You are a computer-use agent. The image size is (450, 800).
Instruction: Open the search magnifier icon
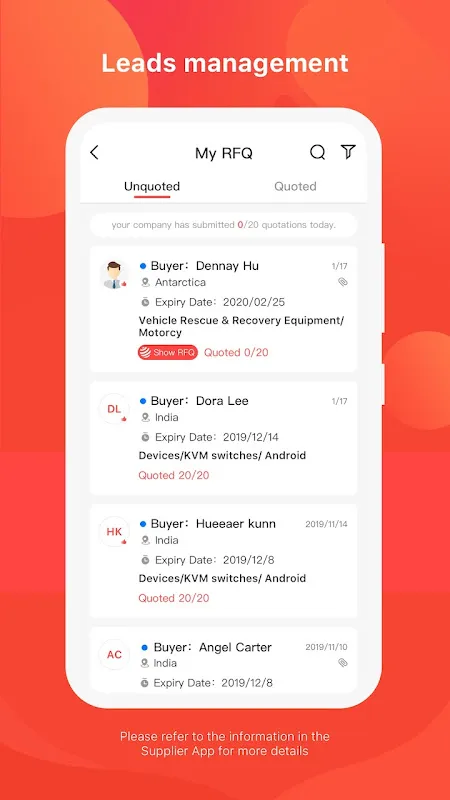(317, 152)
